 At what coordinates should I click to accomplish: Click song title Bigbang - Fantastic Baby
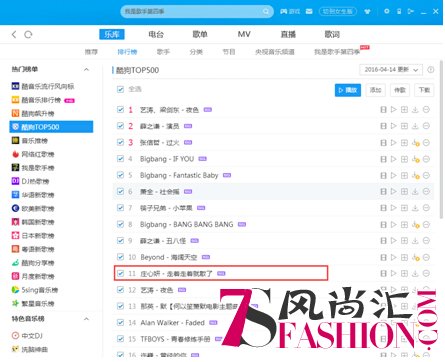tap(179, 175)
